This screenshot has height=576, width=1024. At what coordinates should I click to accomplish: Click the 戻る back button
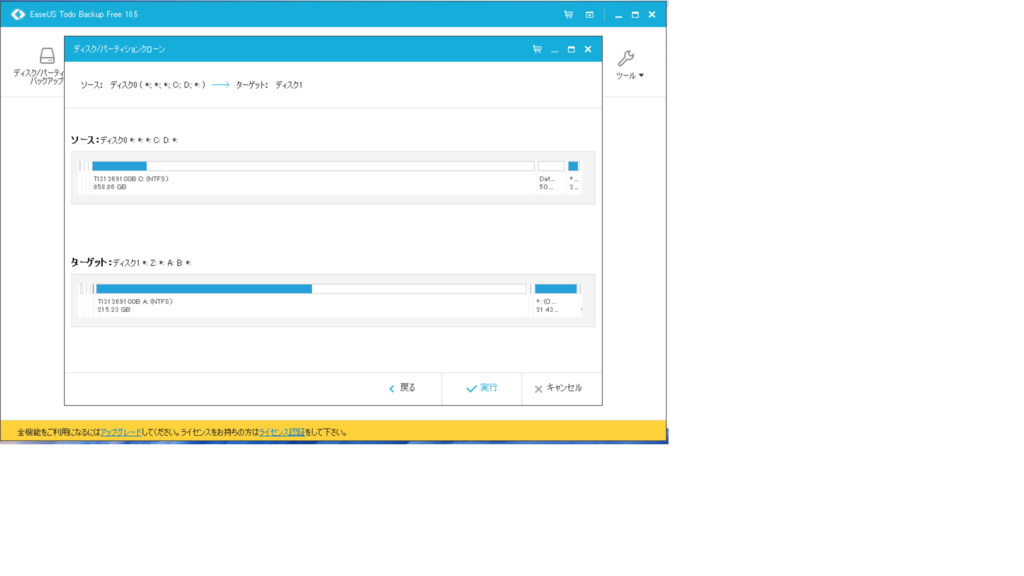[x=402, y=388]
